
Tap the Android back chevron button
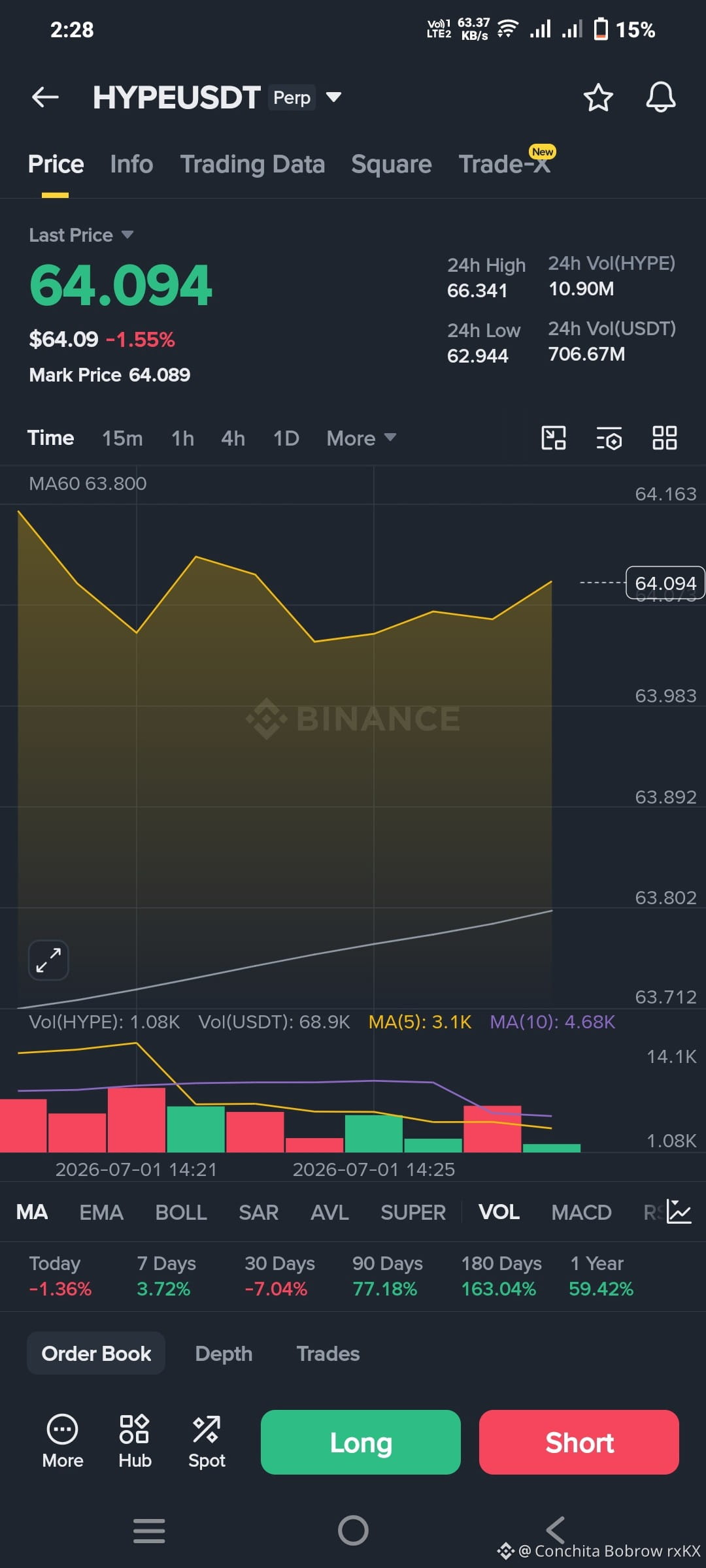(x=556, y=1530)
